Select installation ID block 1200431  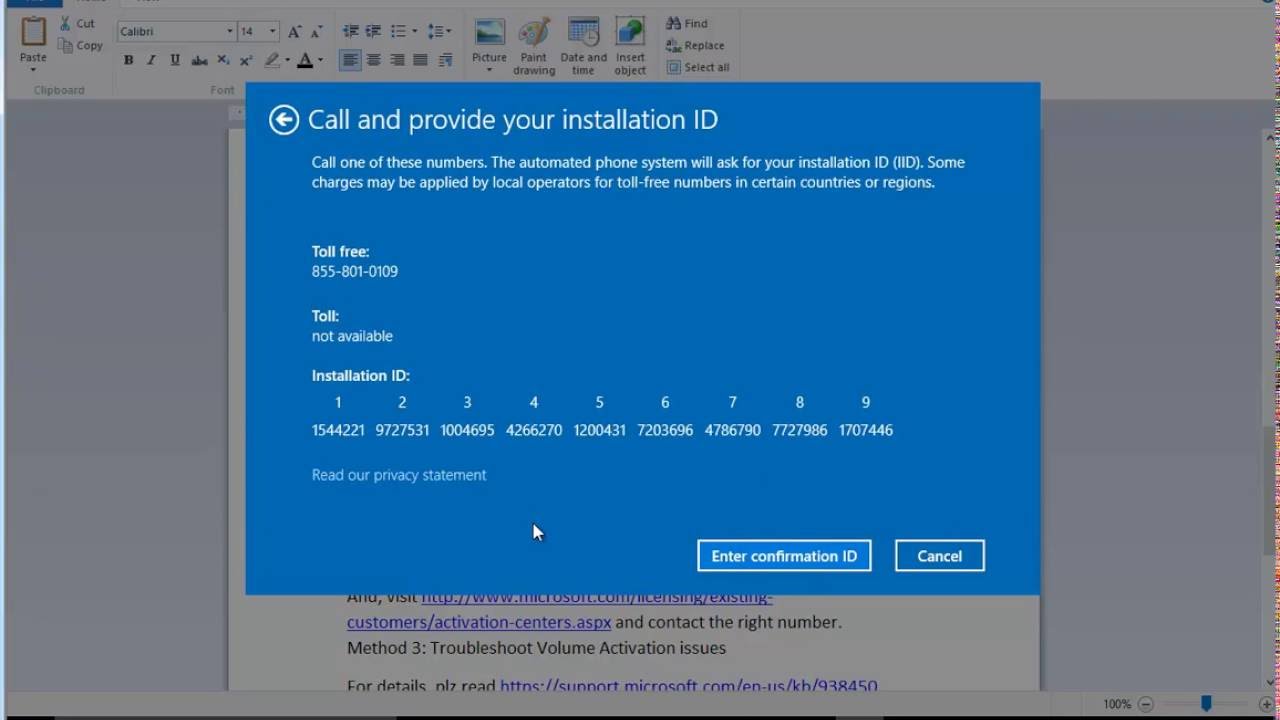tap(600, 430)
